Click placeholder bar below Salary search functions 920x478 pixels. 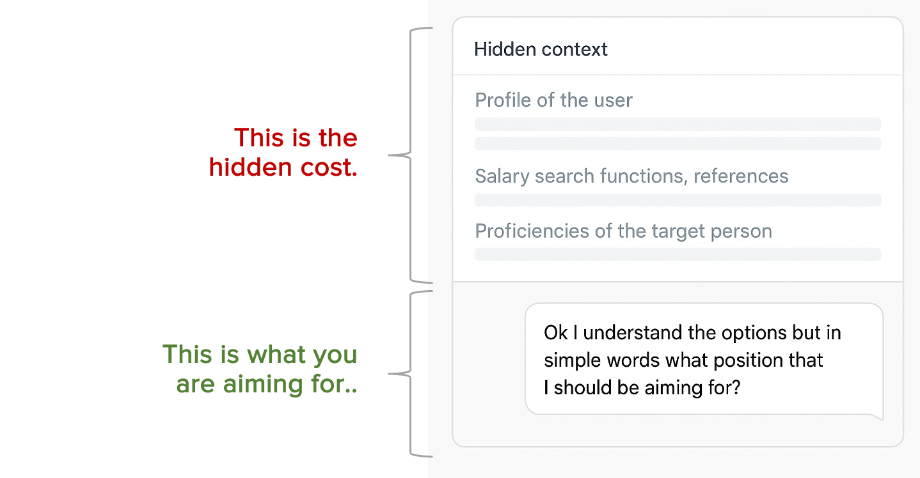pyautogui.click(x=677, y=200)
